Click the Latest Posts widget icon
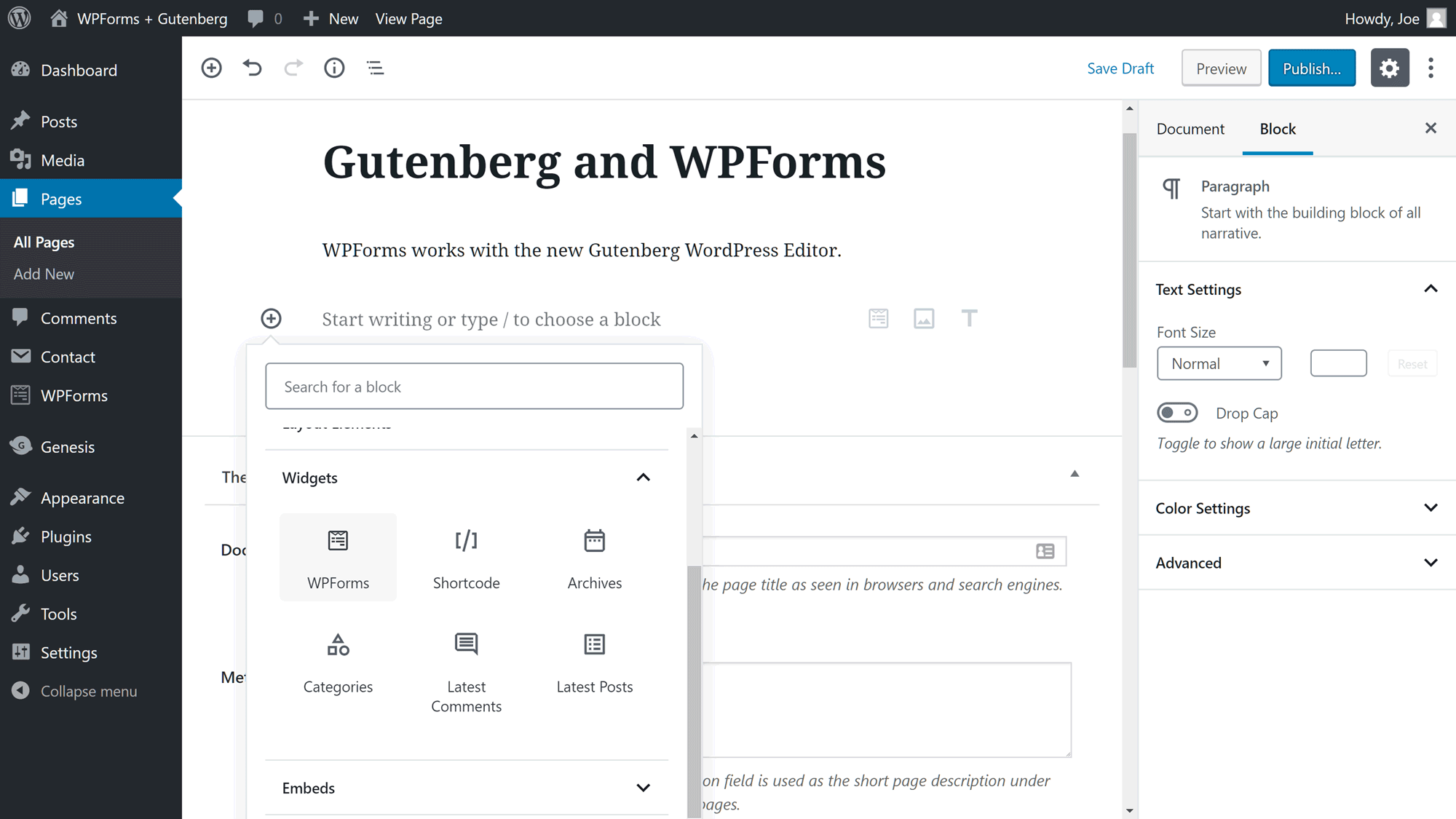Viewport: 1456px width, 819px height. [x=595, y=645]
